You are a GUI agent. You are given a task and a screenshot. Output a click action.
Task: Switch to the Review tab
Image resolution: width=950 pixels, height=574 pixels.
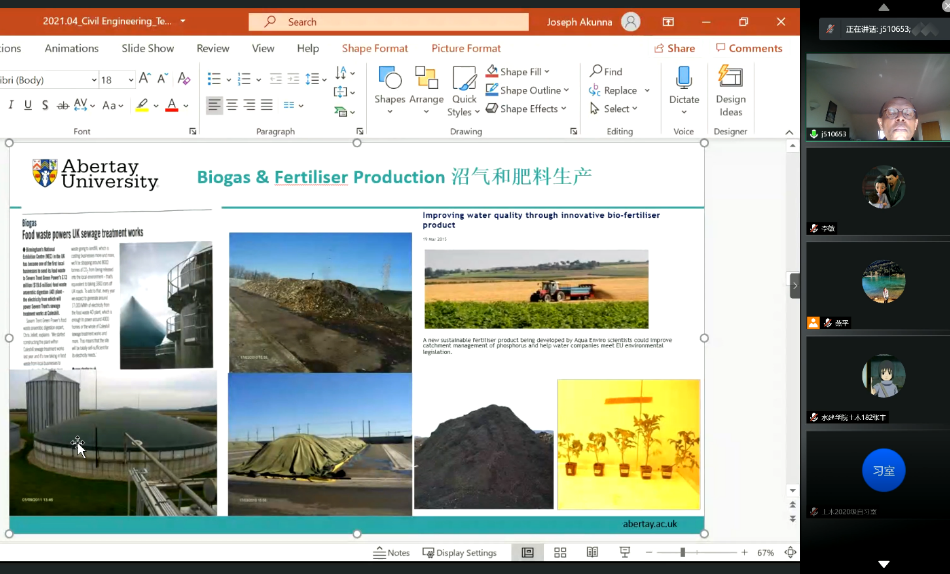pos(212,48)
